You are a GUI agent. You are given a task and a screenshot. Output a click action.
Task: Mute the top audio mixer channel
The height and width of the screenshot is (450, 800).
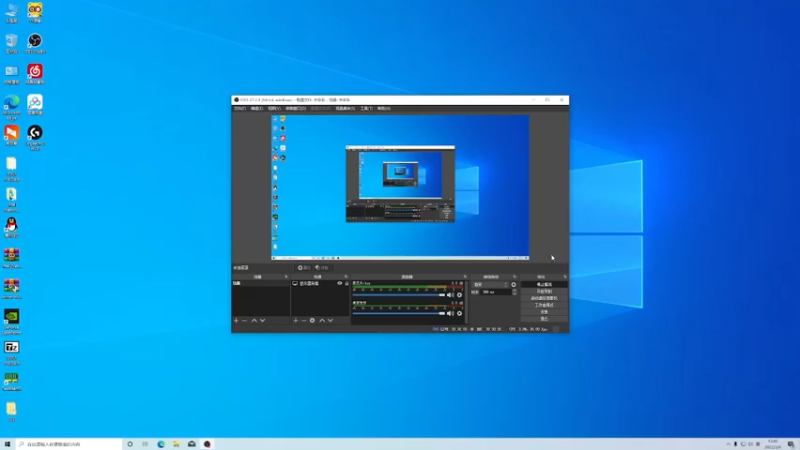coord(450,295)
